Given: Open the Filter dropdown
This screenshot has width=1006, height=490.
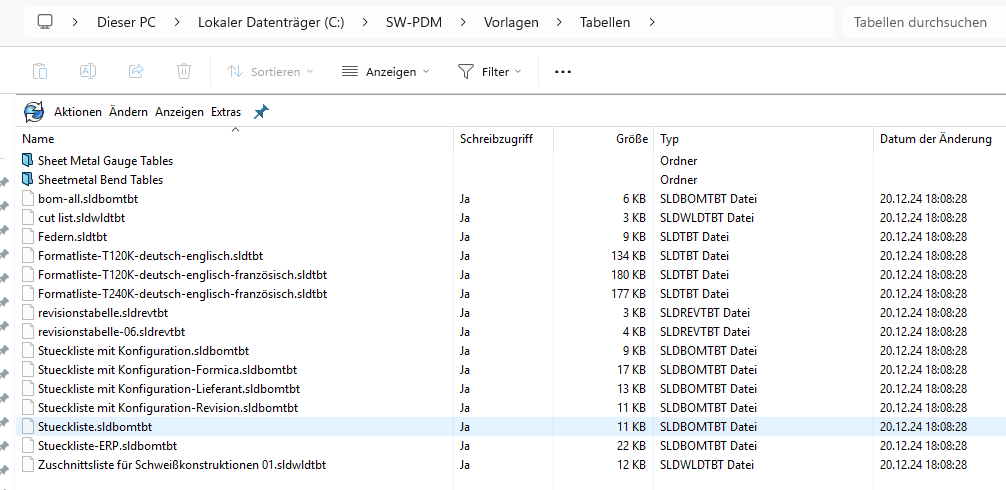Looking at the screenshot, I should coord(490,71).
